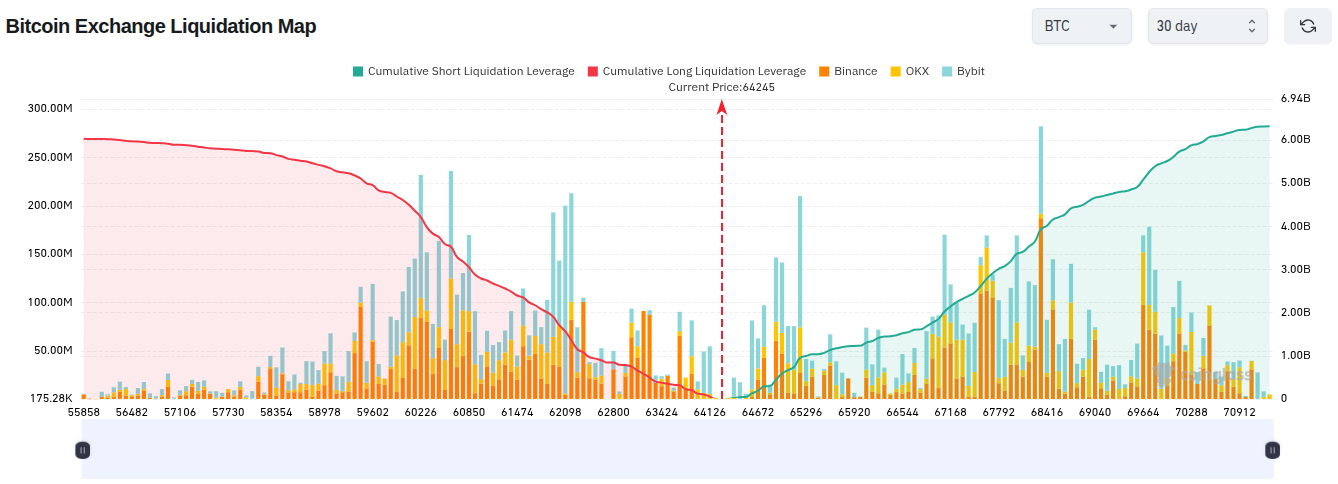Screen dimensions: 1338x484
Task: Click the Bitcoin Exchange Liquidation Map title
Action: 161,26
